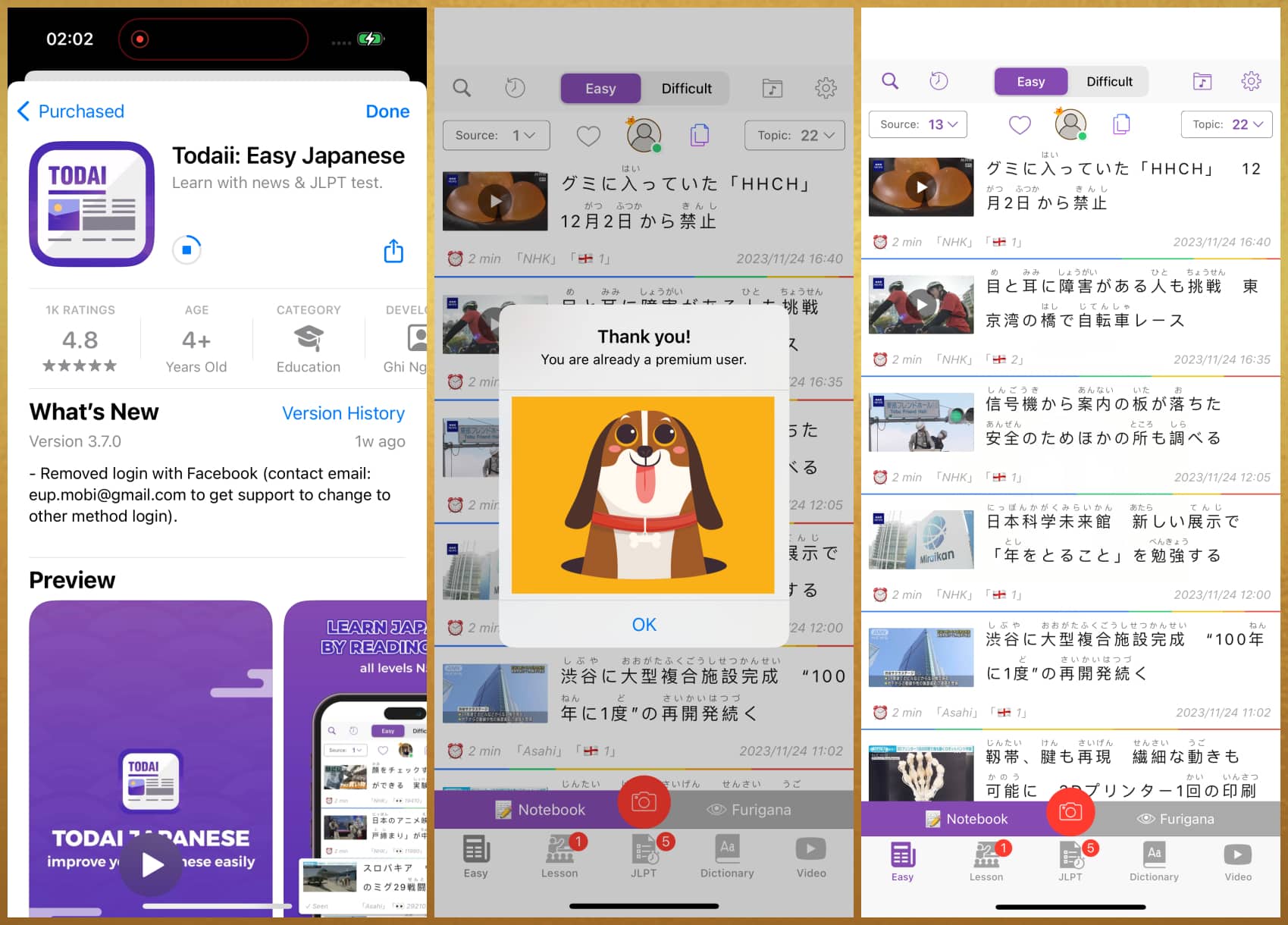Screen dimensions: 1288x925
Task: Select JLPT tab in right bottom bar
Action: coord(1070,861)
